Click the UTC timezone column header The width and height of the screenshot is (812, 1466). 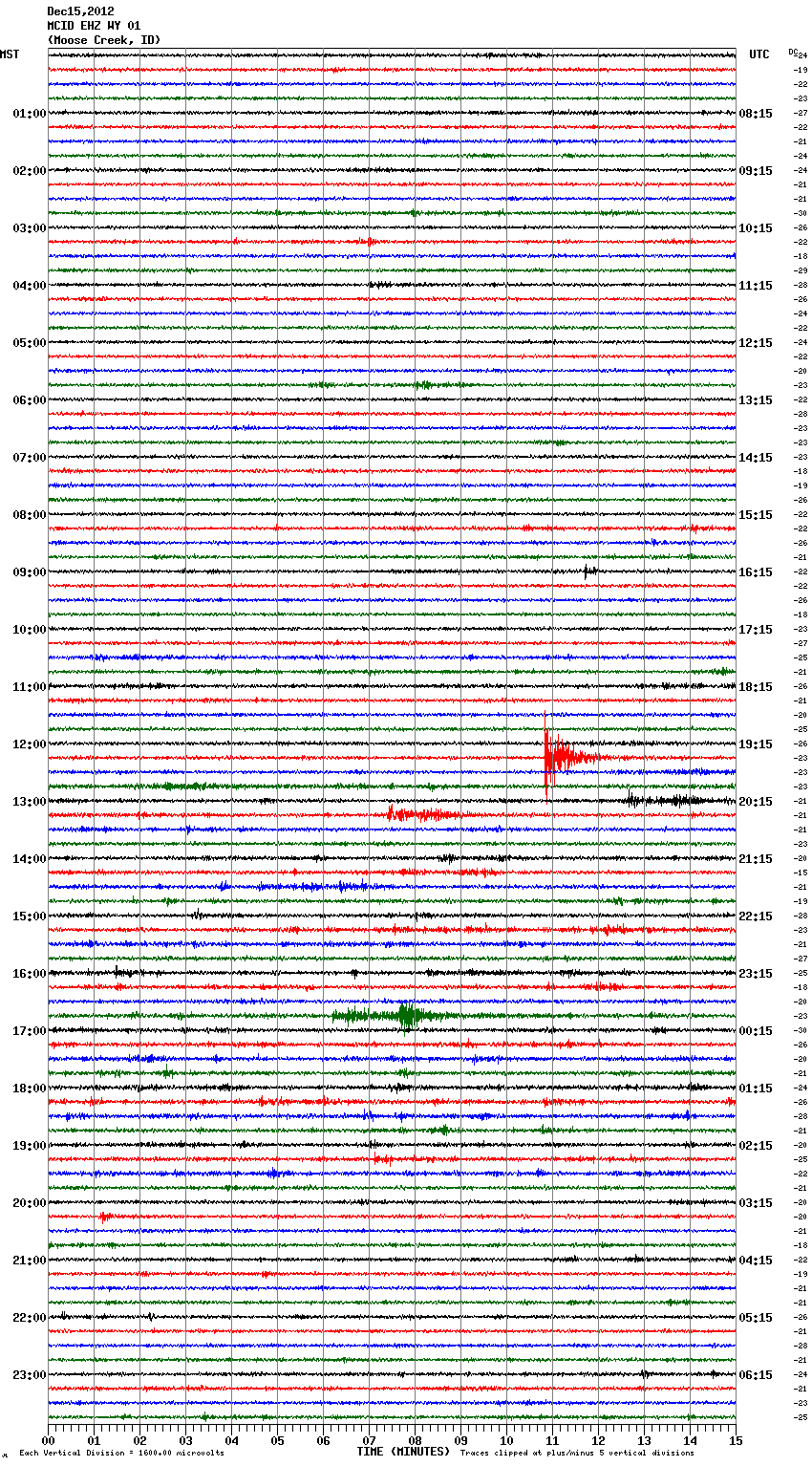coord(759,54)
